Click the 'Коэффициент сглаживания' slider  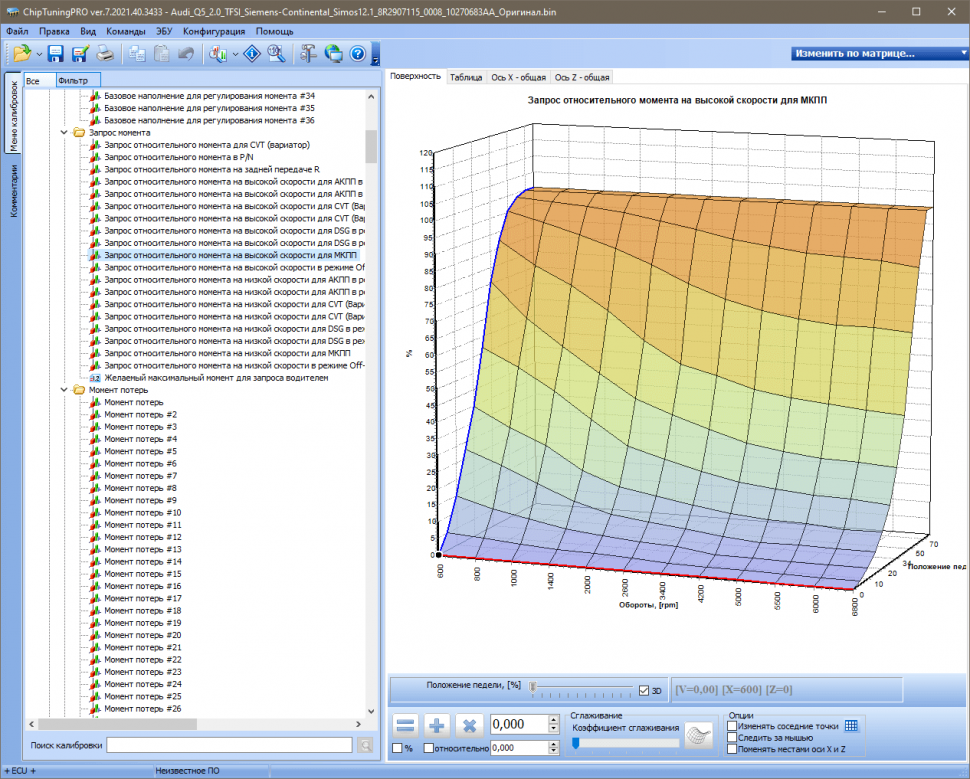tap(624, 742)
